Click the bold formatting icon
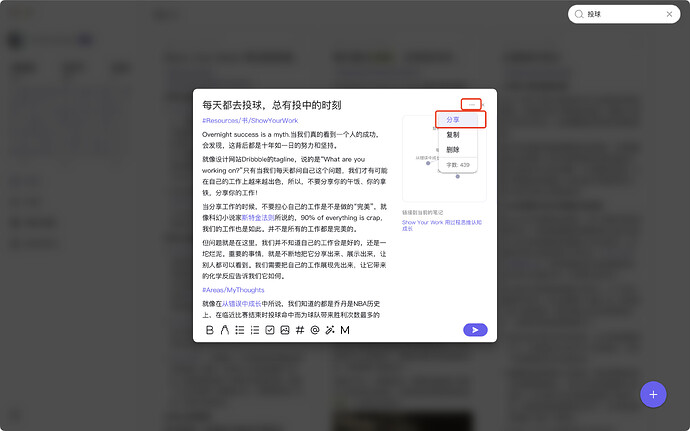 [x=210, y=330]
